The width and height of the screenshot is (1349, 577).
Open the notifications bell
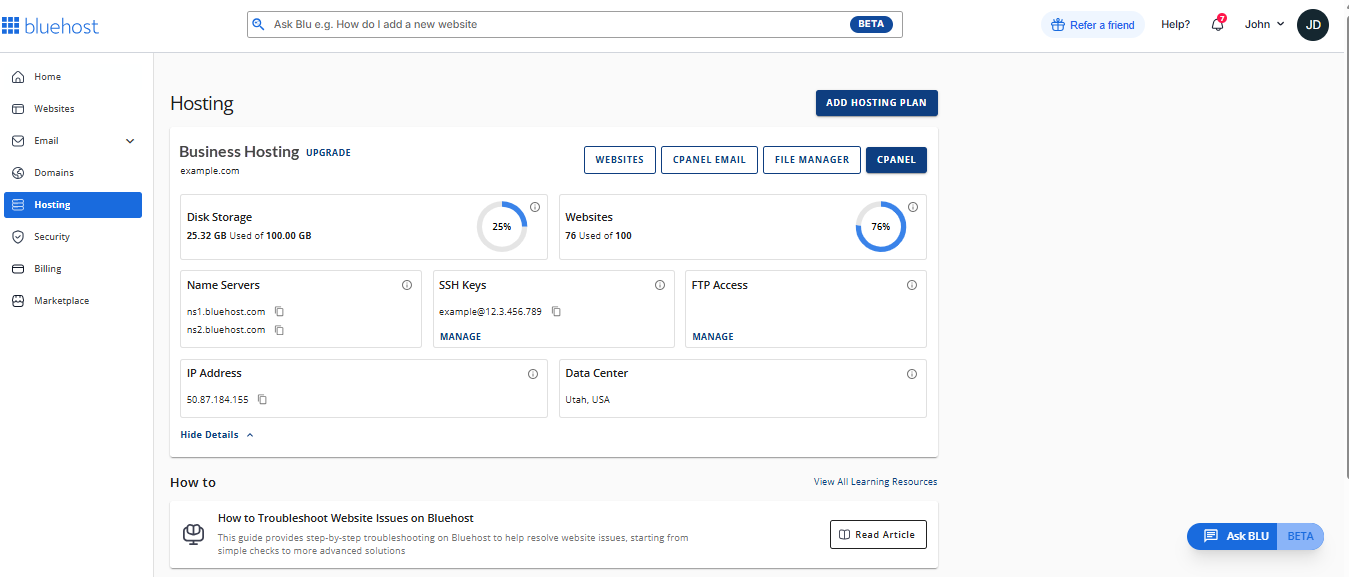1217,24
